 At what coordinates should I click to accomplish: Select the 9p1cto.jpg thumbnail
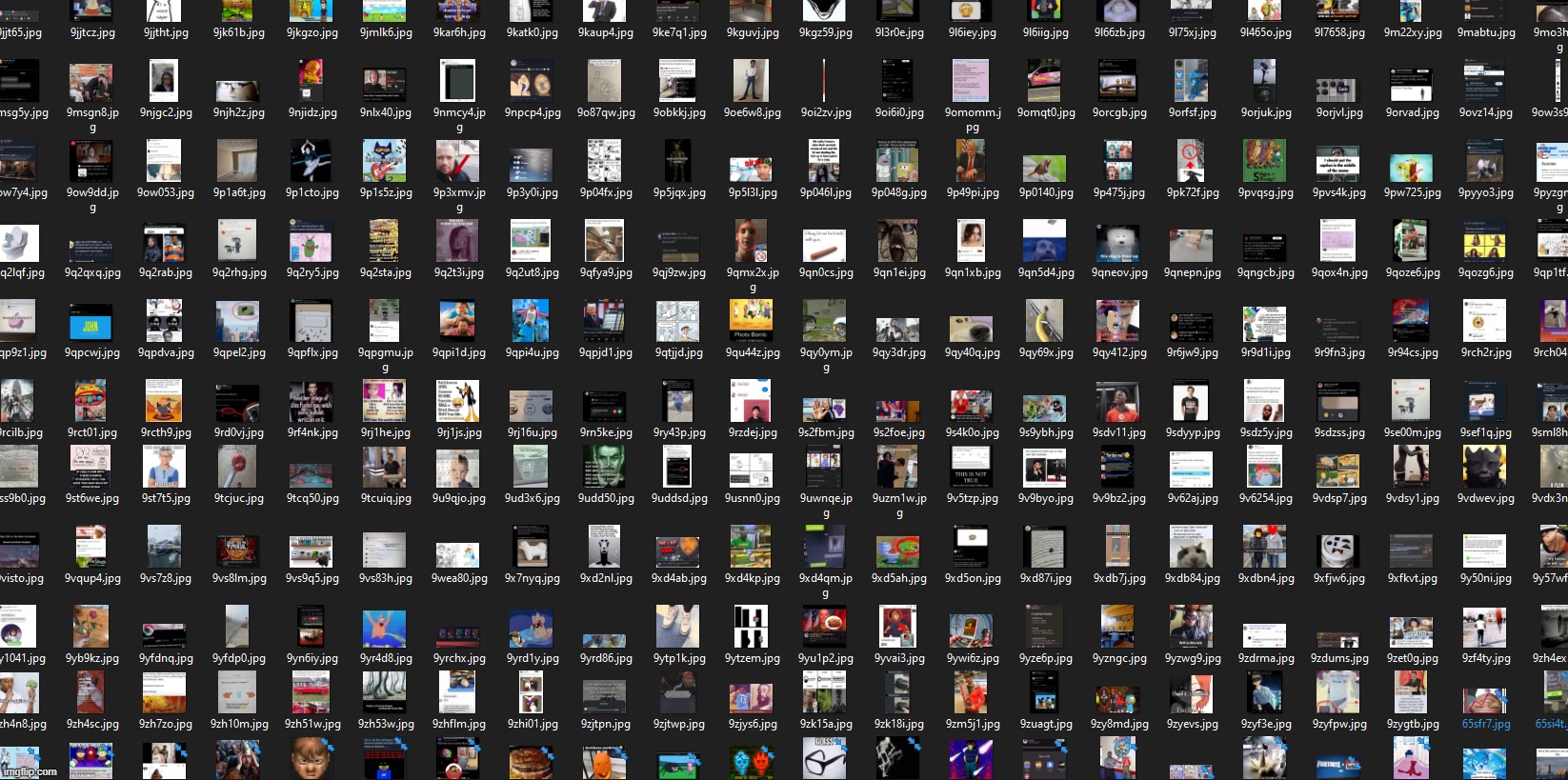(x=312, y=163)
